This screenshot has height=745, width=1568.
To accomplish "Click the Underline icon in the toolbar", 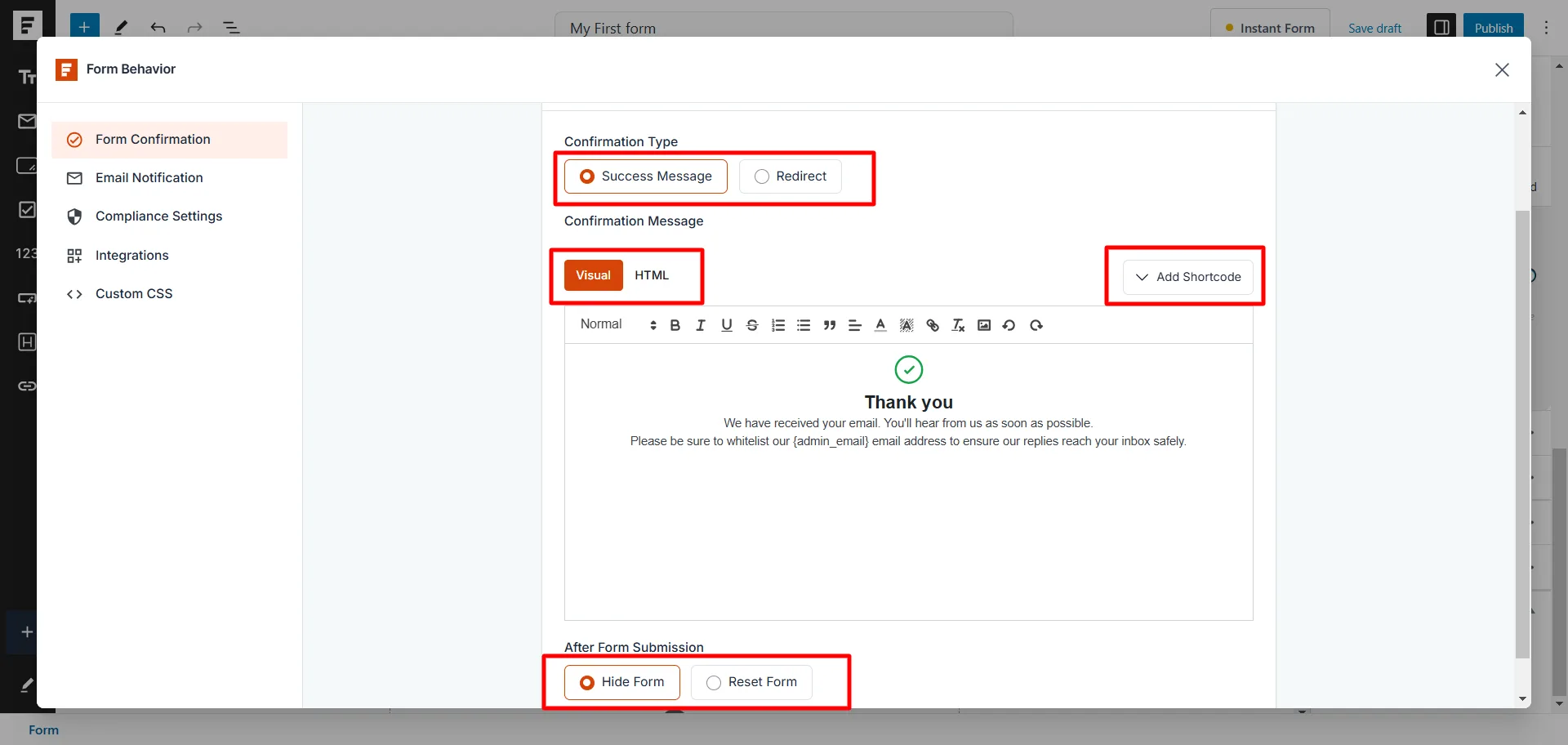I will tap(727, 325).
